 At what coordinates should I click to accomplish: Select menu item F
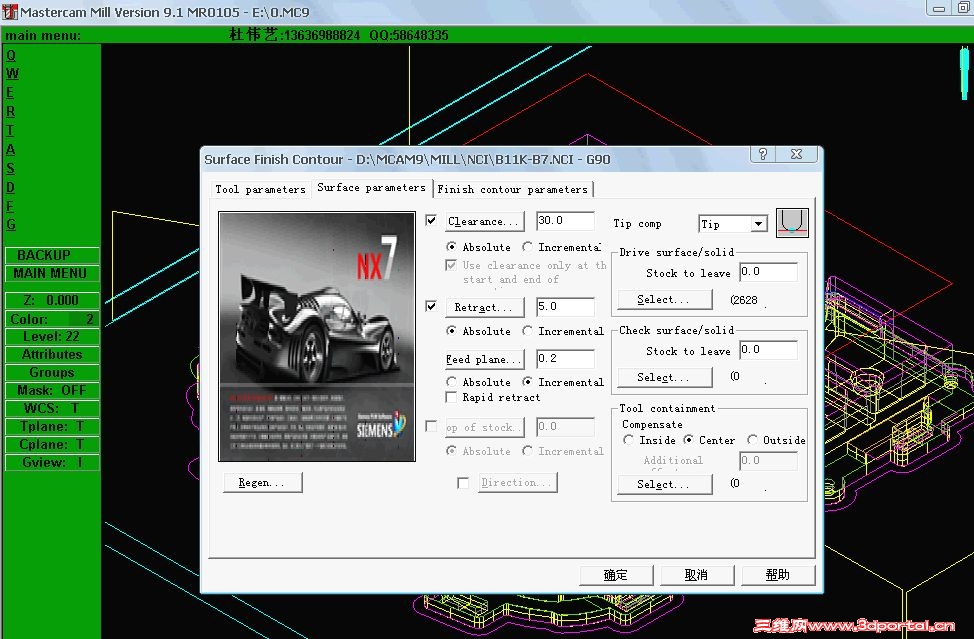tap(10, 206)
